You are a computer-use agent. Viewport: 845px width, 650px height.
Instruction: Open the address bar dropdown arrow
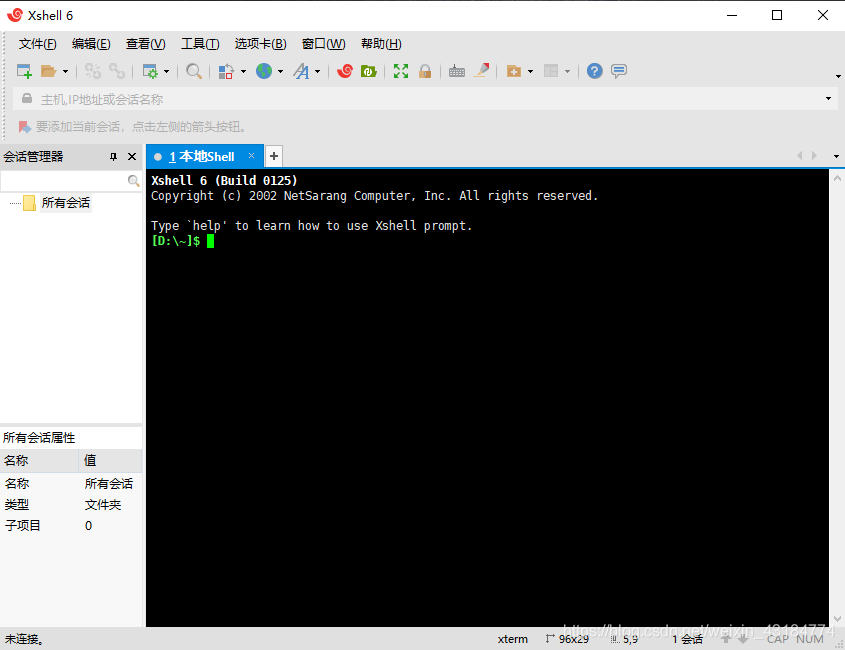coord(829,99)
